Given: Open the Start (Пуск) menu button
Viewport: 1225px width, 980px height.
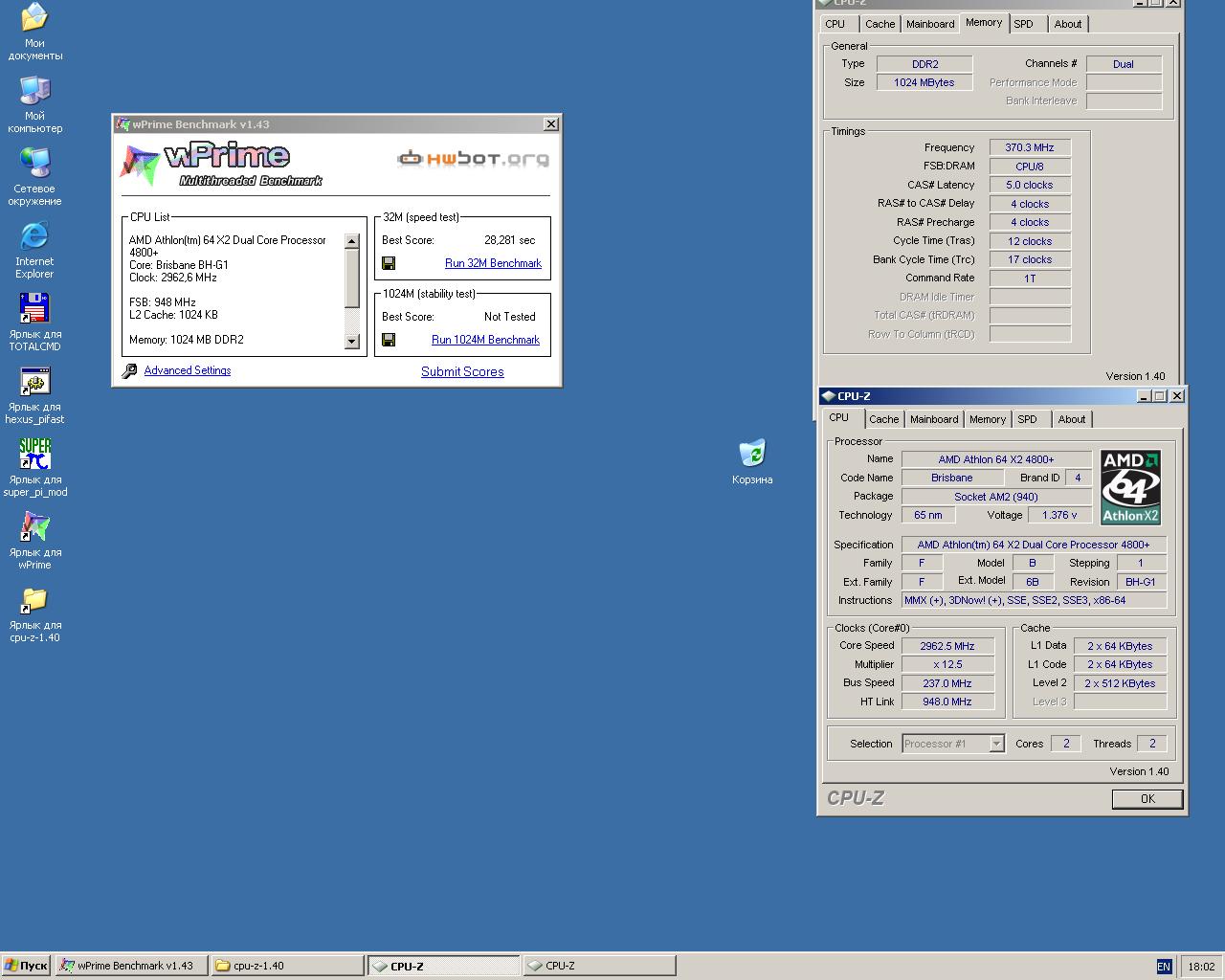Looking at the screenshot, I should (26, 966).
